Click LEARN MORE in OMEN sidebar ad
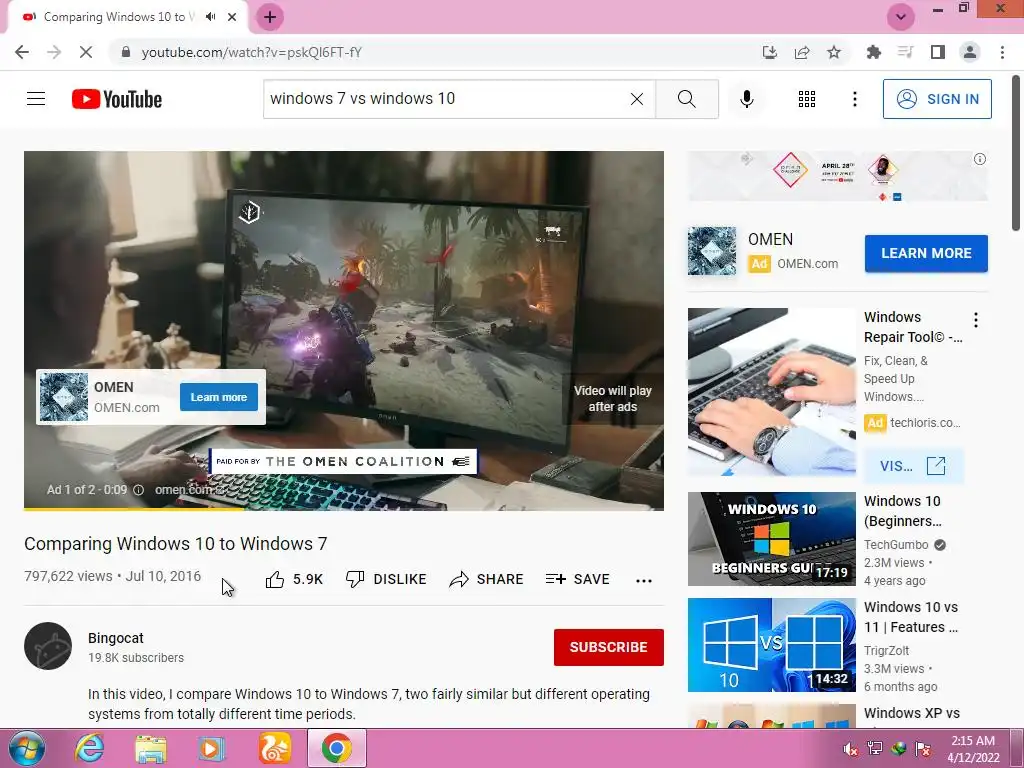Image resolution: width=1024 pixels, height=768 pixels. coord(926,253)
